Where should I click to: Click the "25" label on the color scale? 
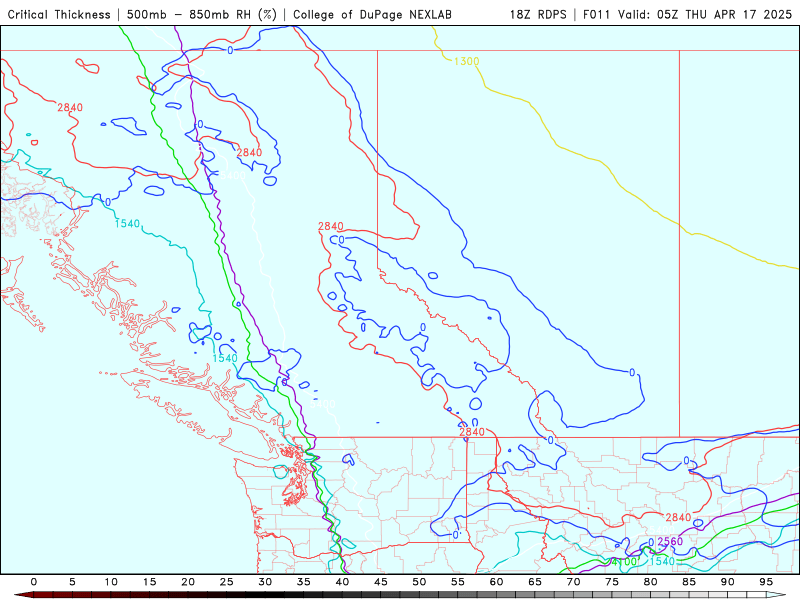(x=227, y=582)
